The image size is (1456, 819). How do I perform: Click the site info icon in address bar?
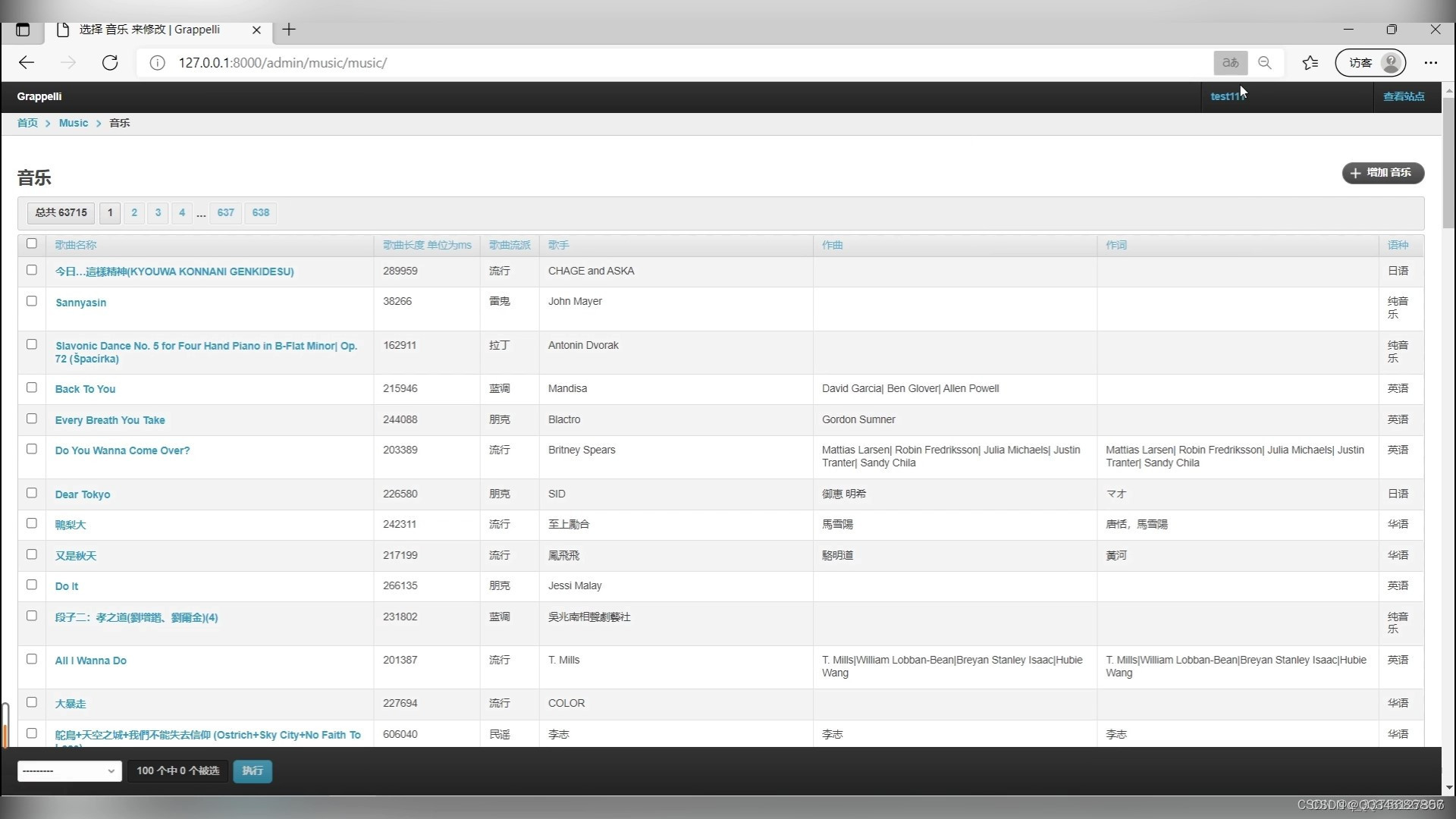pos(157,63)
